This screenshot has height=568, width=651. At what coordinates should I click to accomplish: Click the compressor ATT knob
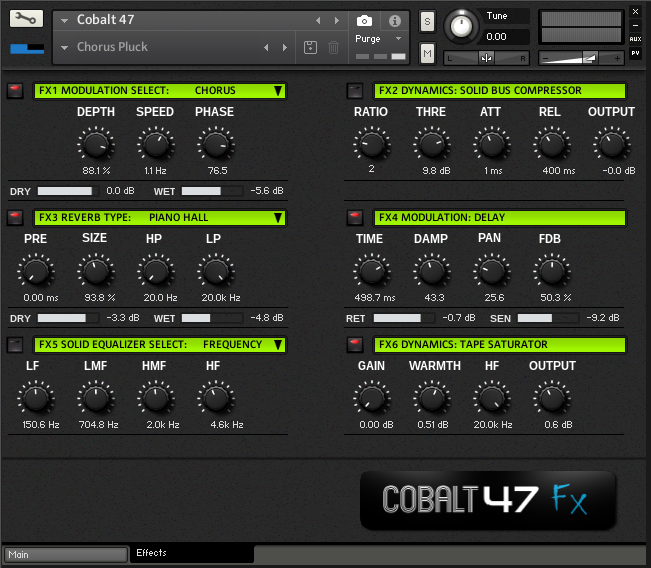pyautogui.click(x=492, y=144)
